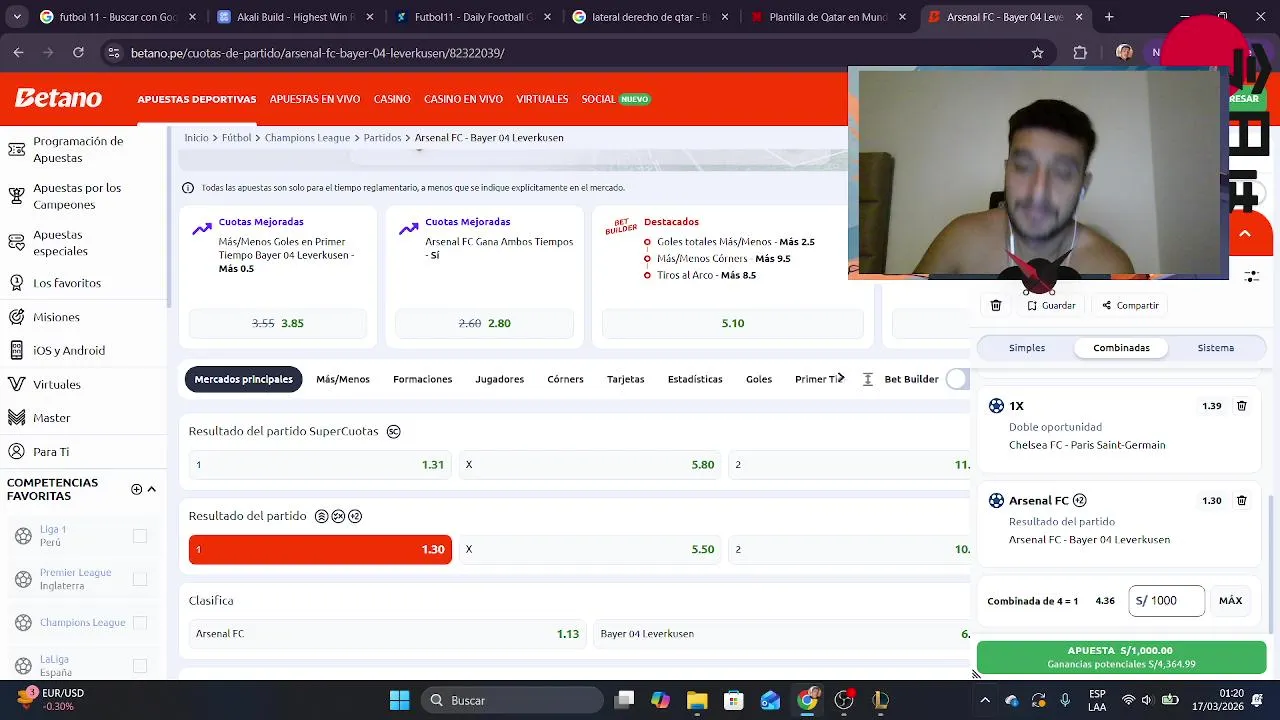Click Guardar to save the bet slip
Viewport: 1280px width, 720px height.
(1051, 306)
